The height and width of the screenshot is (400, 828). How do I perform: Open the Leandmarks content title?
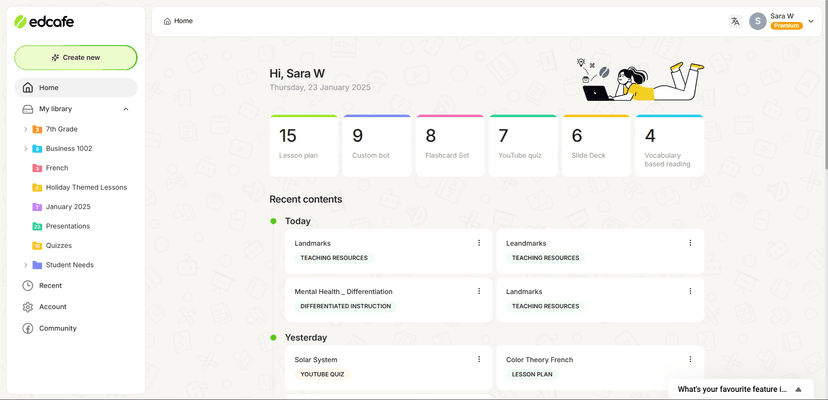pyautogui.click(x=526, y=244)
